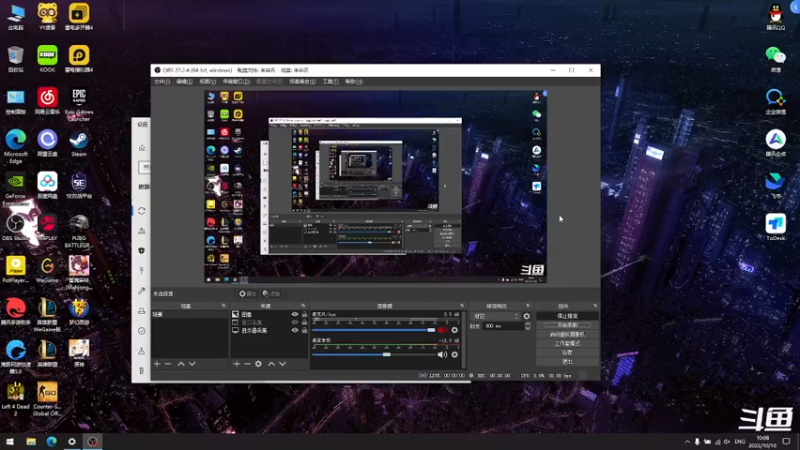Open Microsoft Edge from taskbar
The height and width of the screenshot is (450, 800).
point(52,442)
